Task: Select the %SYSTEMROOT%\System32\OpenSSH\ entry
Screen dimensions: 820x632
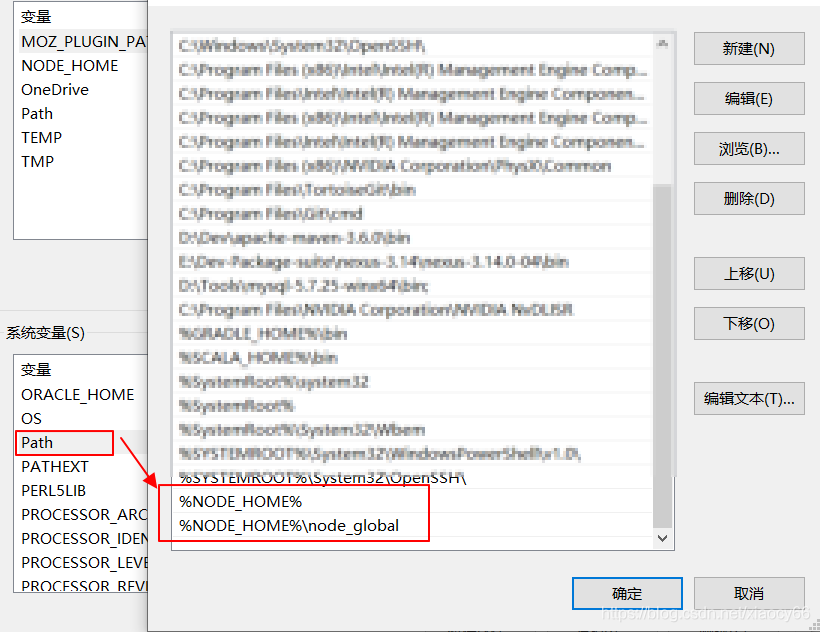Action: pos(413,478)
